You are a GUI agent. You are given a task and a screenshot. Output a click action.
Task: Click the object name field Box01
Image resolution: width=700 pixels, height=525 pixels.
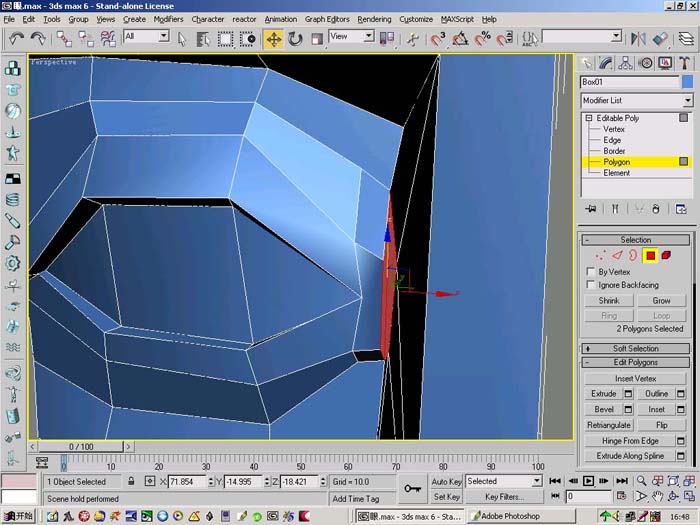click(629, 82)
